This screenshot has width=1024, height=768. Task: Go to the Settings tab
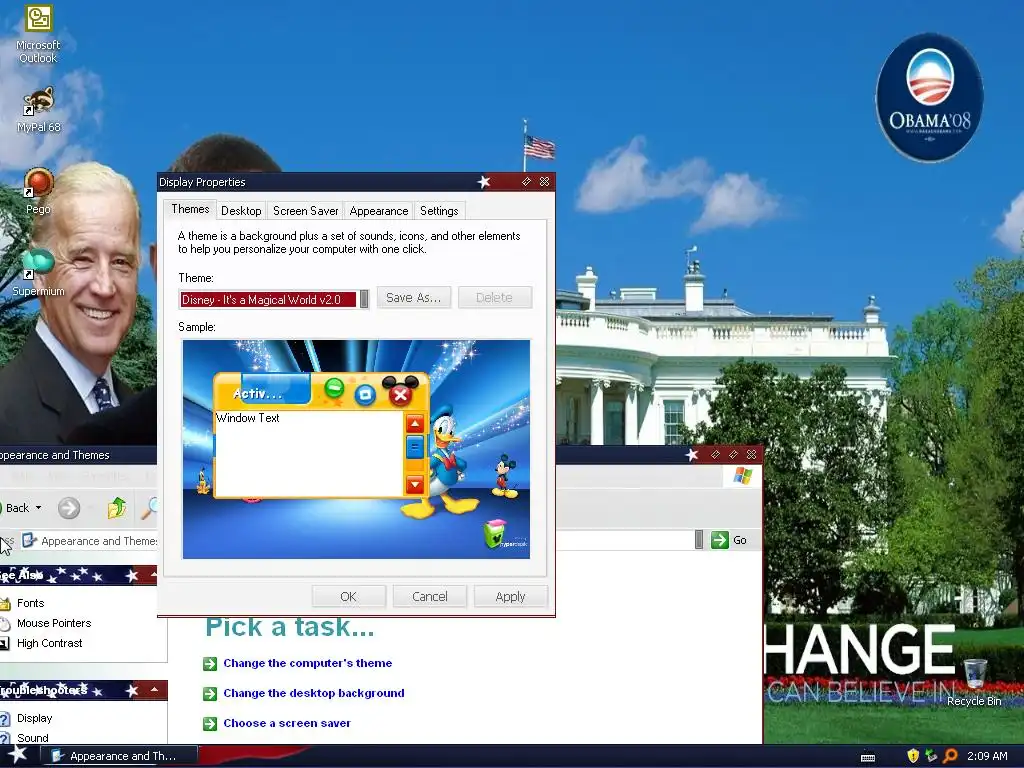click(x=439, y=211)
